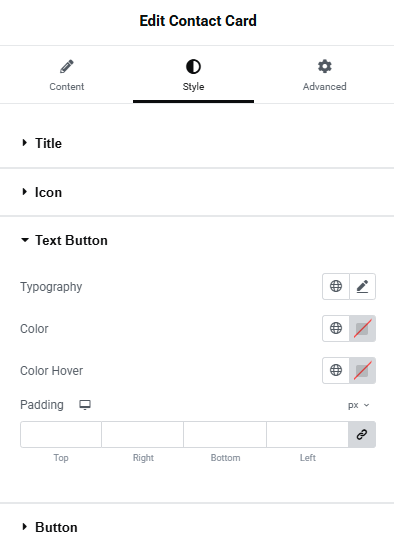Switch to the Advanced tab
This screenshot has width=394, height=554.
click(x=324, y=75)
